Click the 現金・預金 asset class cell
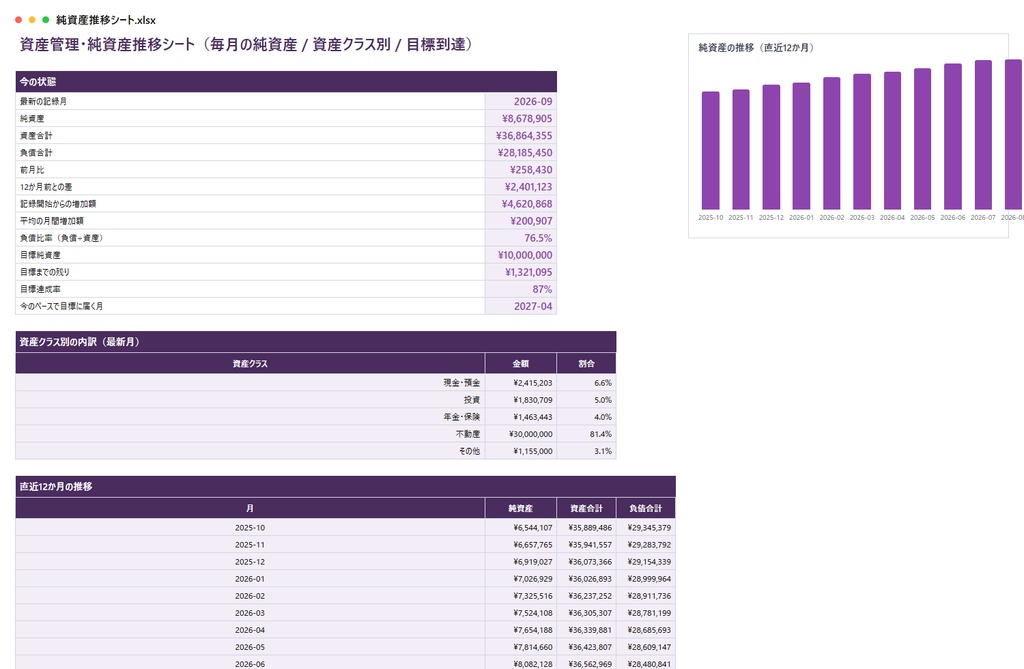 tap(250, 383)
